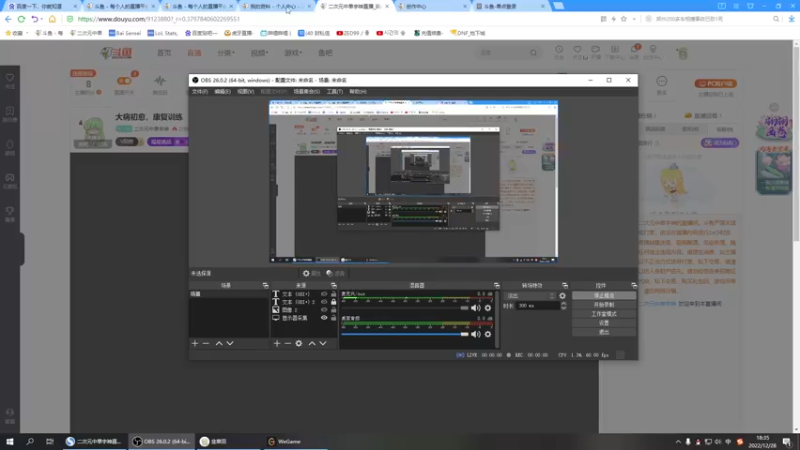Screen dimensions: 800x450
Task: Expand the 游戏 dropdown in the Douyu navigation
Action: pos(293,53)
